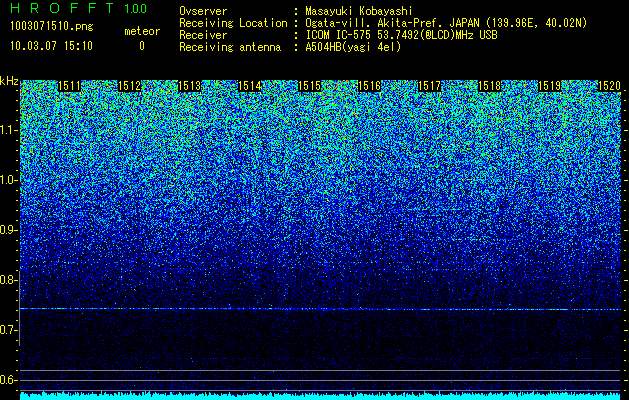Click the date stamp 10.03.07 15:10
Screen dimensions: 629x400
coord(51,46)
